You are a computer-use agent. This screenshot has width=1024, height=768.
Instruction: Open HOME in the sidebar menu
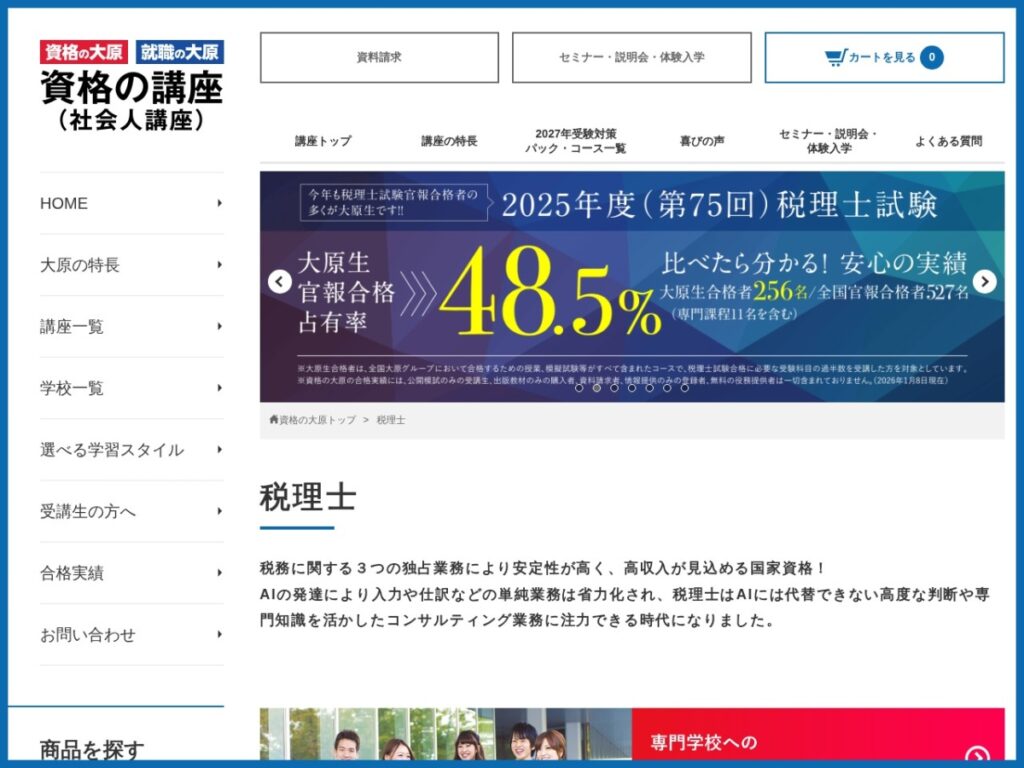[x=132, y=203]
